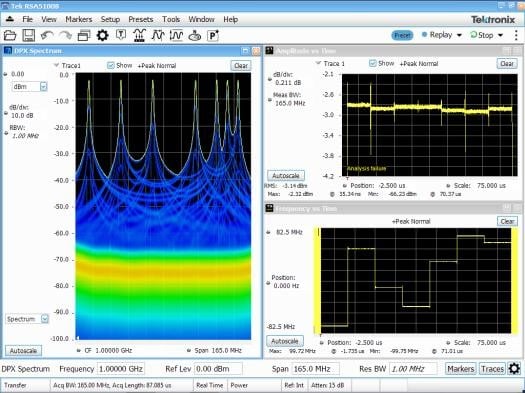Select Amplitude panel Scale 75.000 us
525x393 pixels.
(x=491, y=185)
